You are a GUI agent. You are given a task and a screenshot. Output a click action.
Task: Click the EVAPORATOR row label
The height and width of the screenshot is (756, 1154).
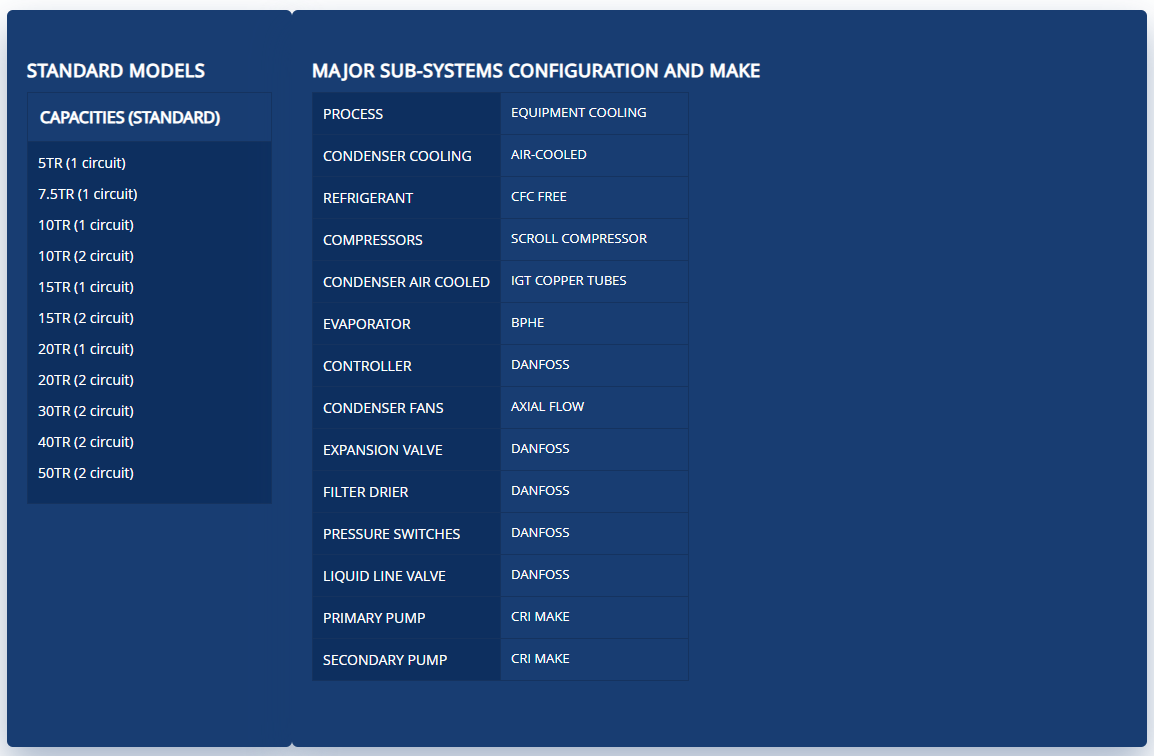tap(367, 324)
